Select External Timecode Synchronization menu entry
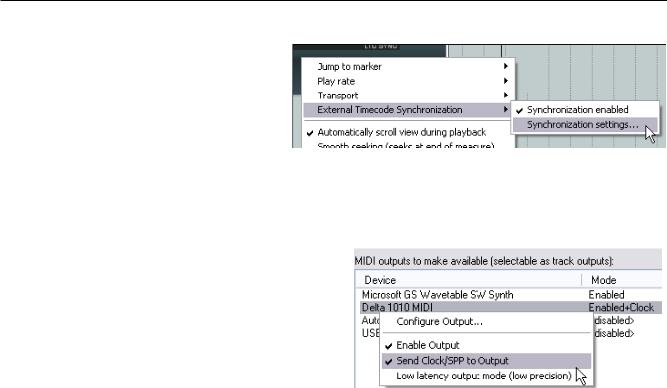This screenshot has height=388, width=667. (x=408, y=110)
